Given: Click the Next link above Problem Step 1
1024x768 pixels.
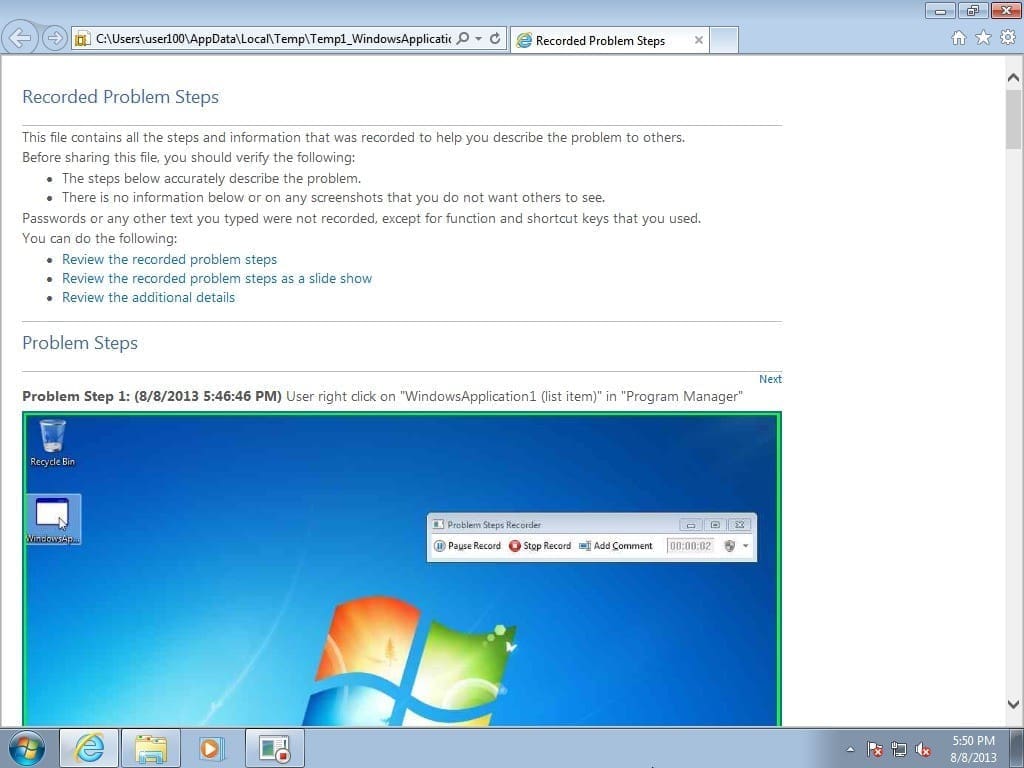Looking at the screenshot, I should coord(770,379).
